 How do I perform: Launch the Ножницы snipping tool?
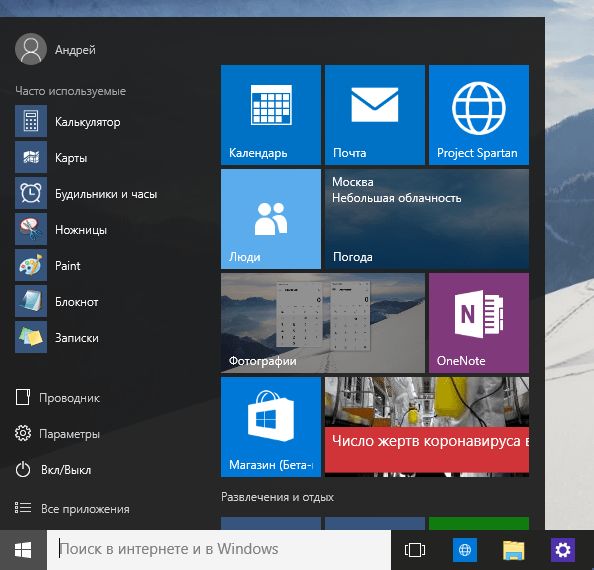[x=61, y=229]
